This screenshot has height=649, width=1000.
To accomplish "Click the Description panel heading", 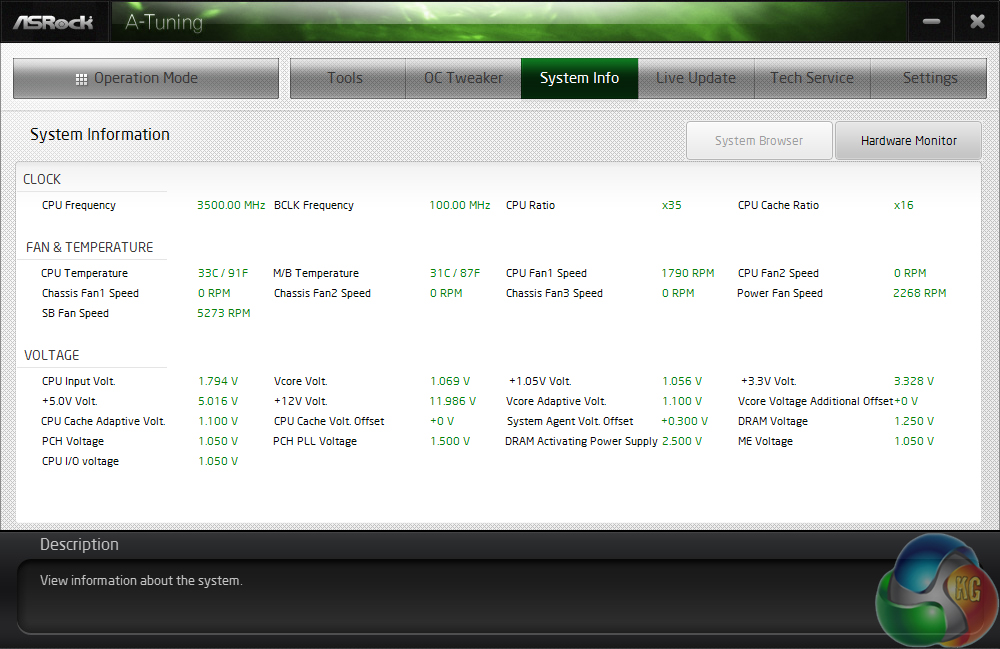I will (x=79, y=544).
